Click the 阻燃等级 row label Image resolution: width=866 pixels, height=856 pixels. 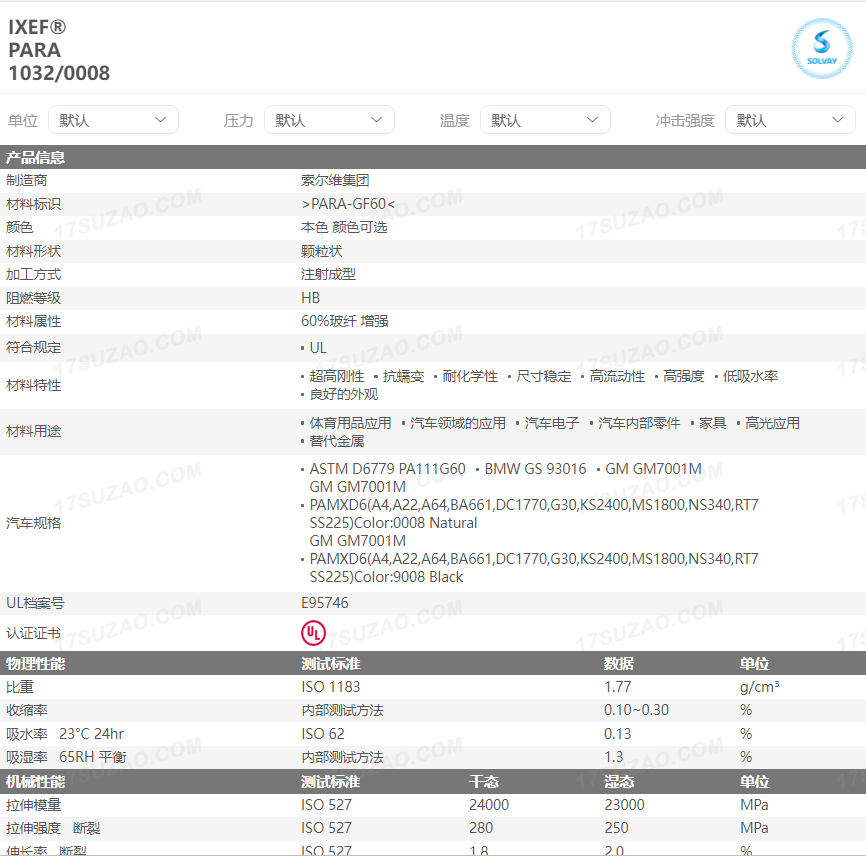click(34, 298)
